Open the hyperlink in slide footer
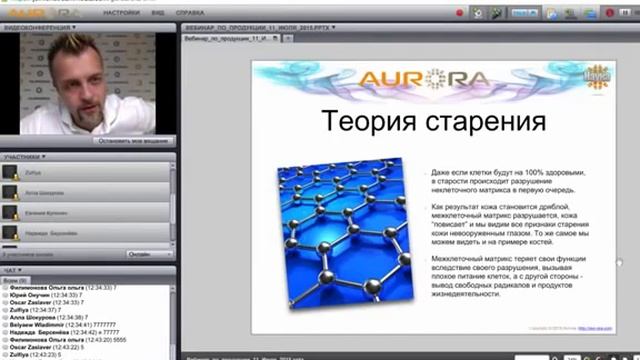 coord(595,328)
